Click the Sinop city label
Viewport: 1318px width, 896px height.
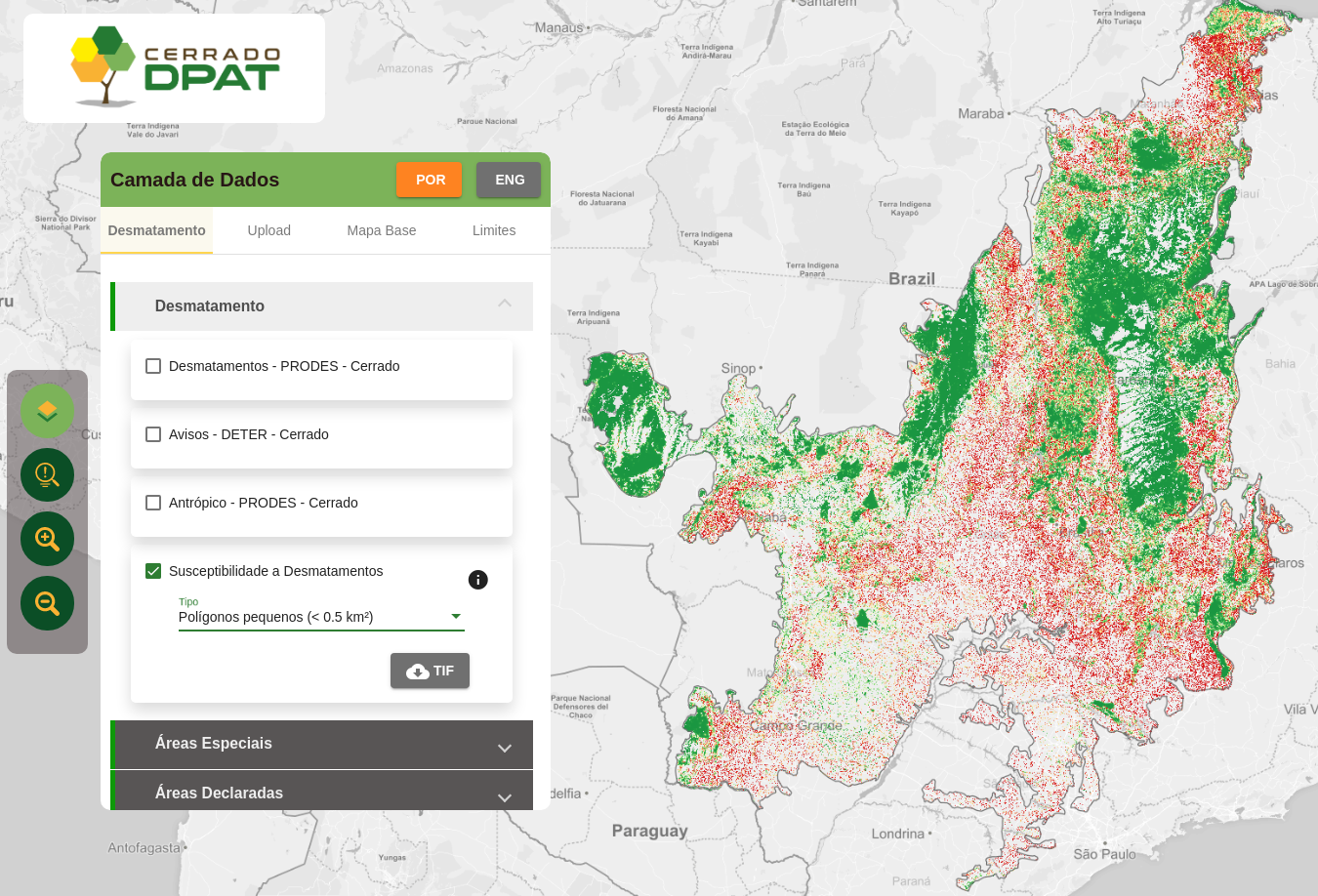coord(739,368)
